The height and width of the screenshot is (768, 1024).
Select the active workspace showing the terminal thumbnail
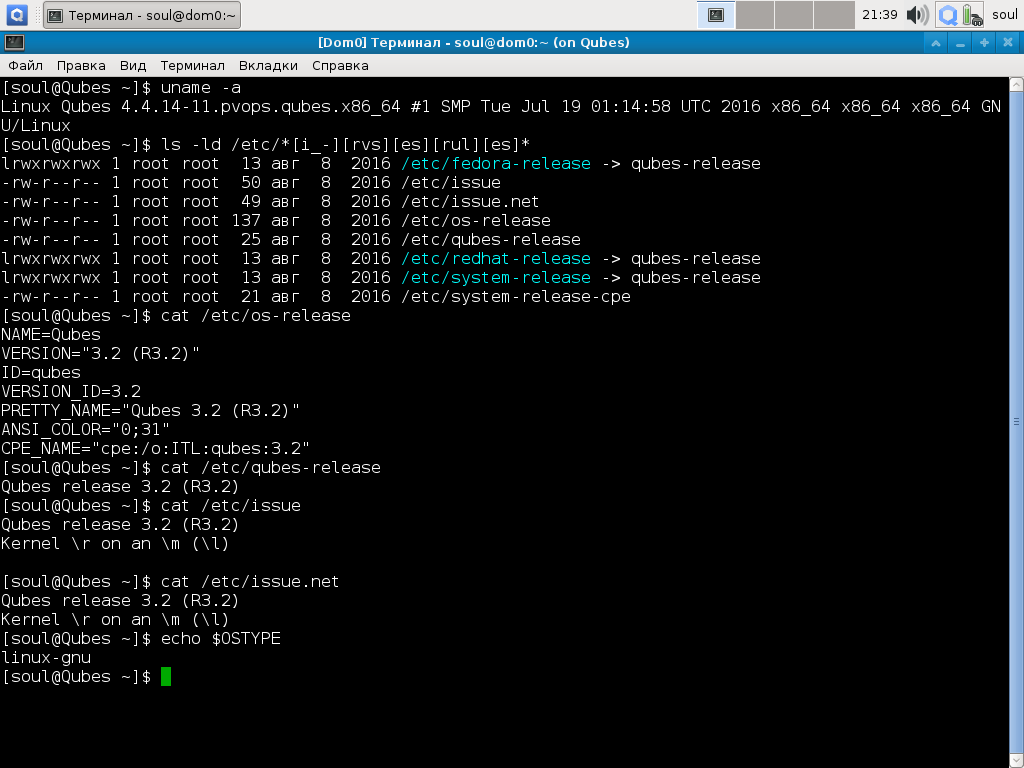[716, 15]
